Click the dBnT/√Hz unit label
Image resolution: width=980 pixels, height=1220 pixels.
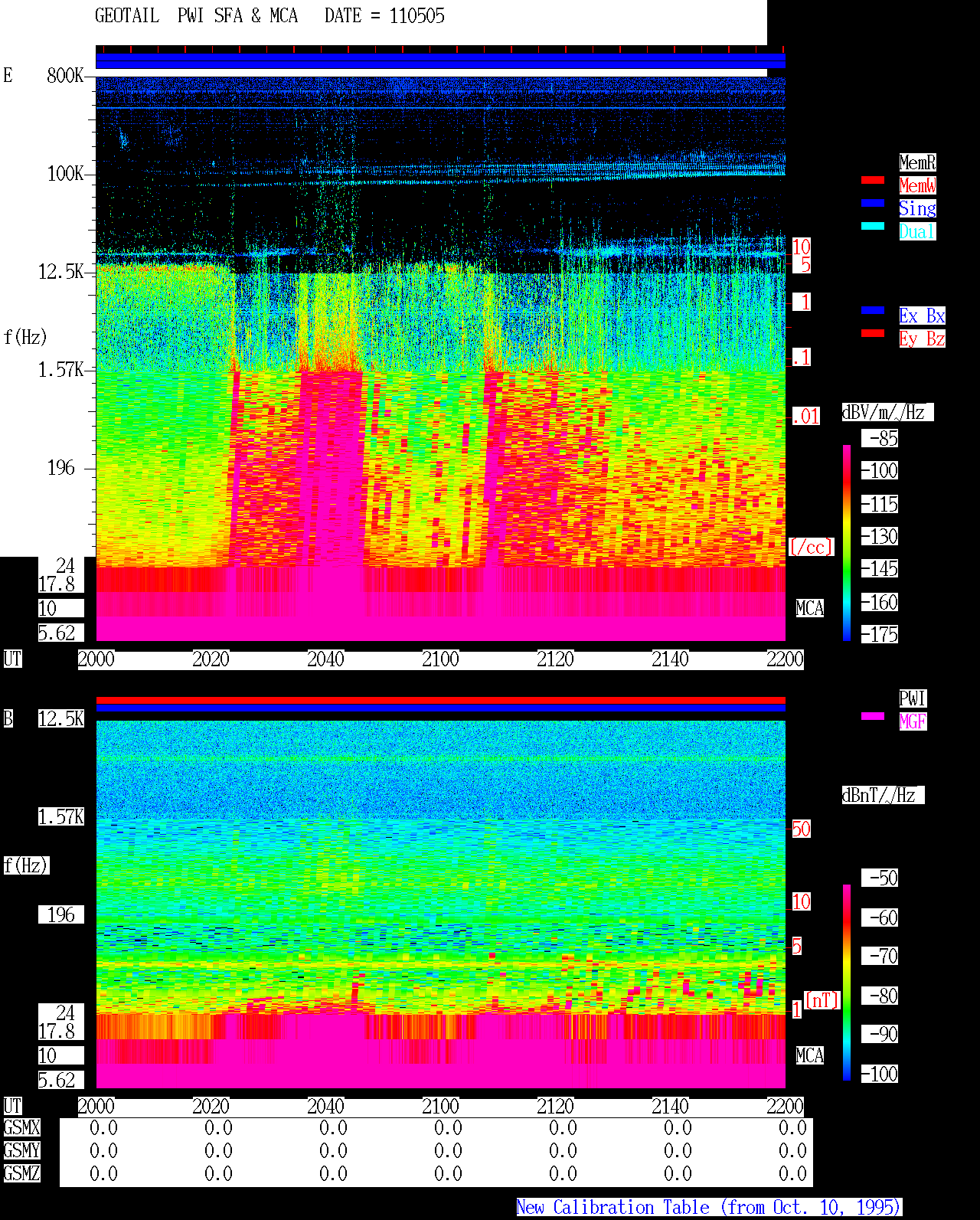point(883,795)
